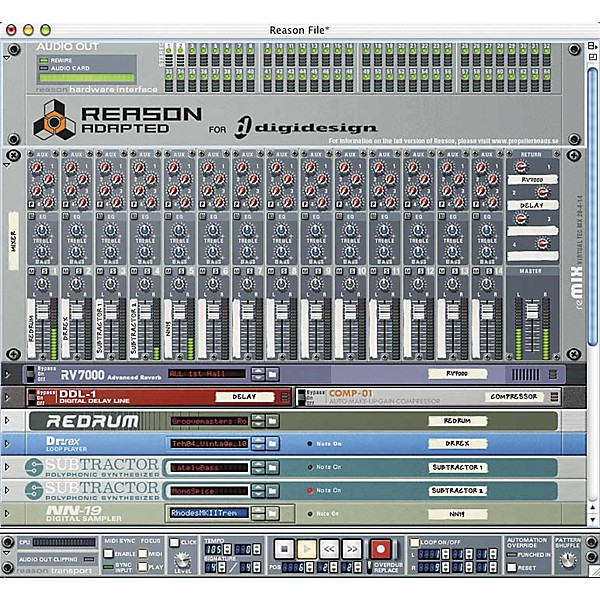This screenshot has width=600, height=600.
Task: Click the SUBTRACTOR 1 device name label
Action: coord(458,467)
